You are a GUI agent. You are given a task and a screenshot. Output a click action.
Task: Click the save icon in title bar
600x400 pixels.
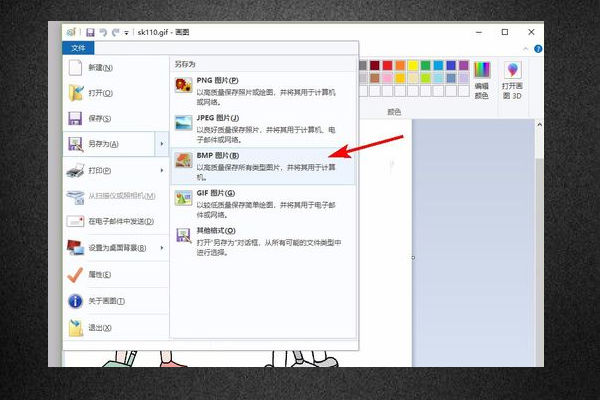tap(89, 32)
